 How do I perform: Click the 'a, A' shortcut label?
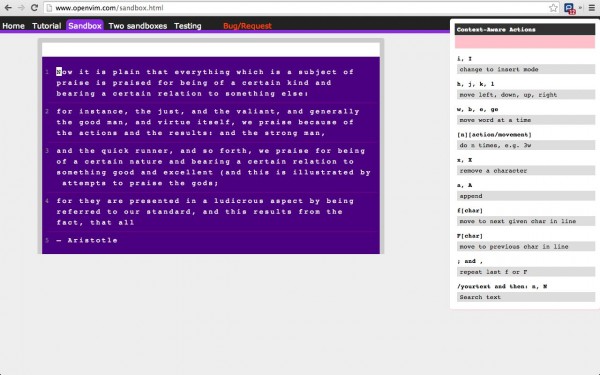465,185
